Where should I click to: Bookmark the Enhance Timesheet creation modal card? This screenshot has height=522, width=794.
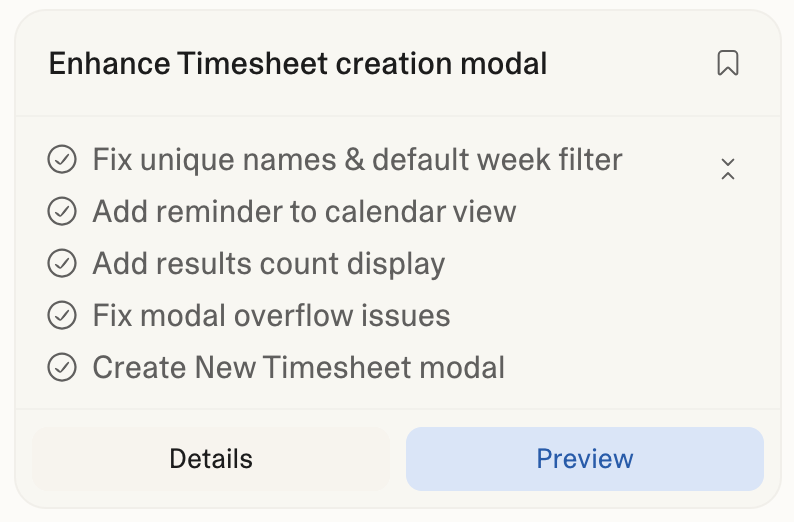(728, 64)
